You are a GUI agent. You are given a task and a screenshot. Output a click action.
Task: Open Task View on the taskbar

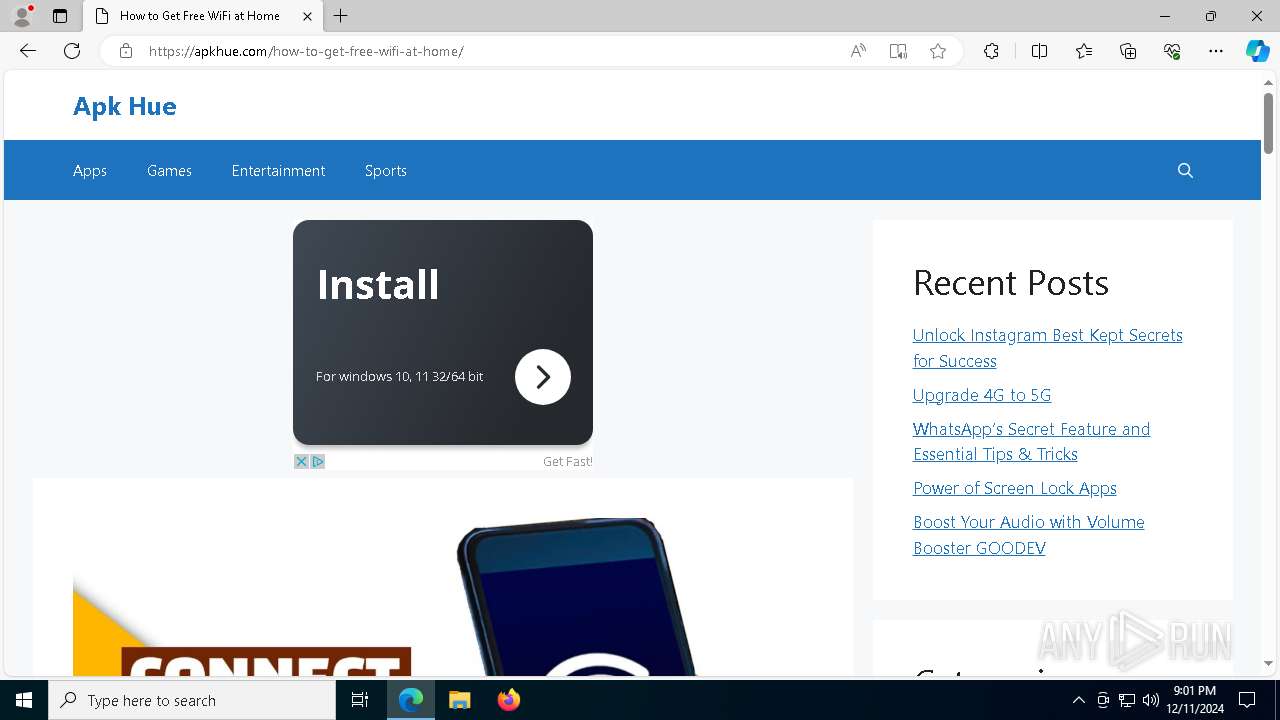tap(360, 700)
